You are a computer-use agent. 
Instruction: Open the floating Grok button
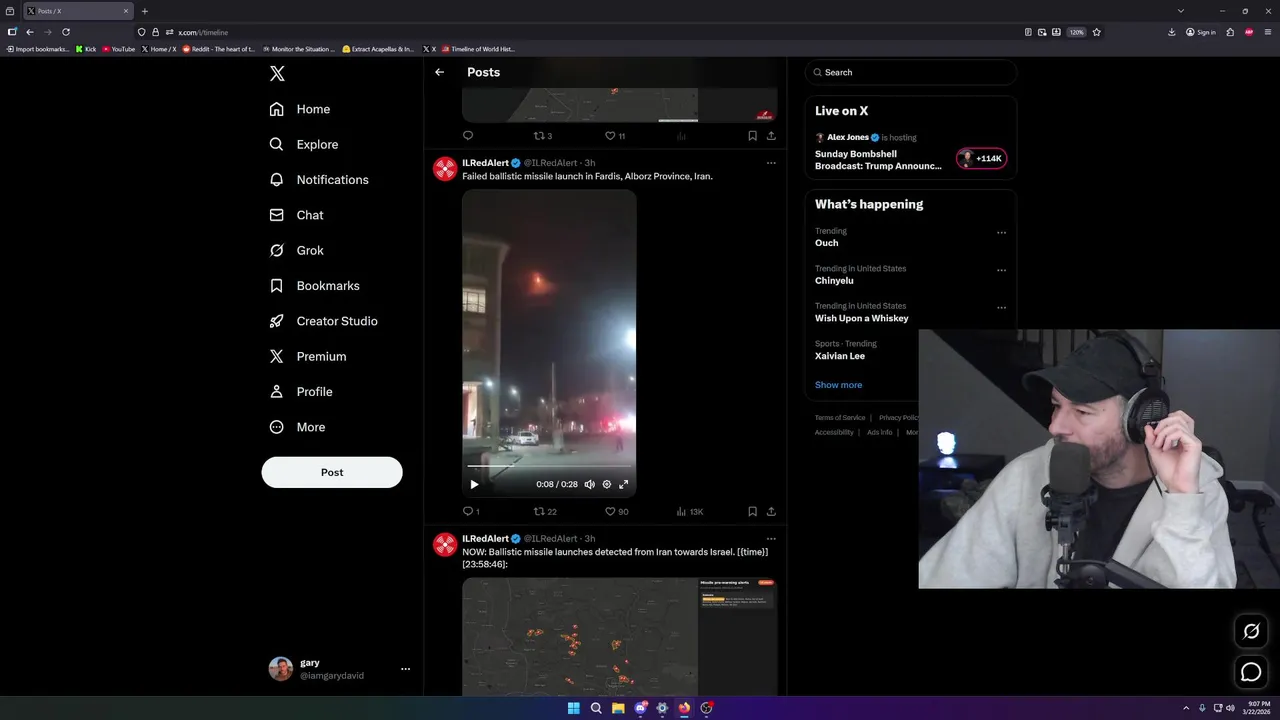coord(1251,631)
